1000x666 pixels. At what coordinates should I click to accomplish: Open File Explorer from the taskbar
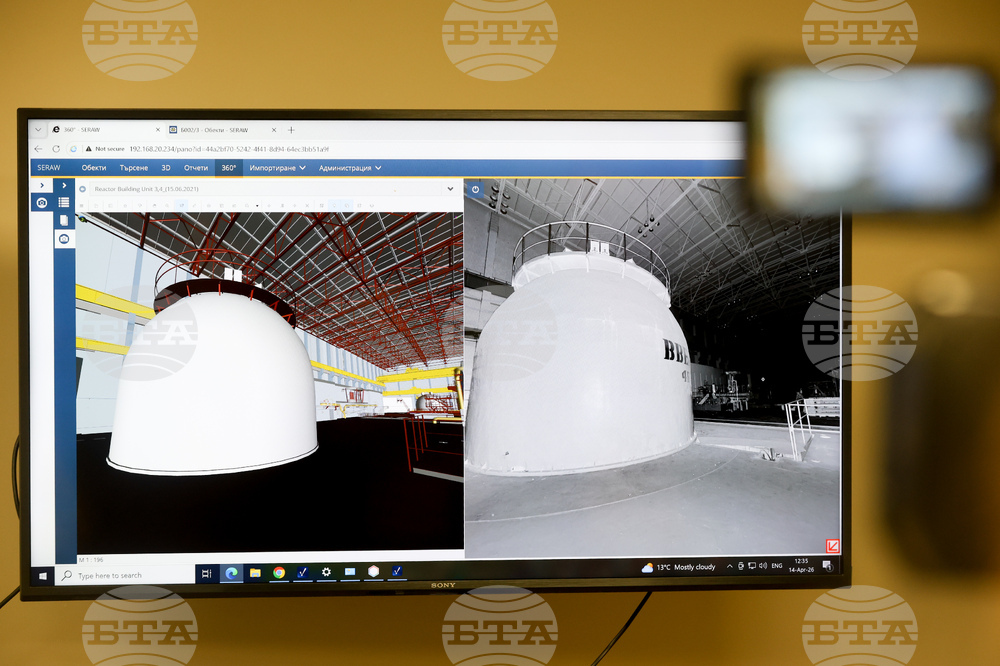[255, 573]
